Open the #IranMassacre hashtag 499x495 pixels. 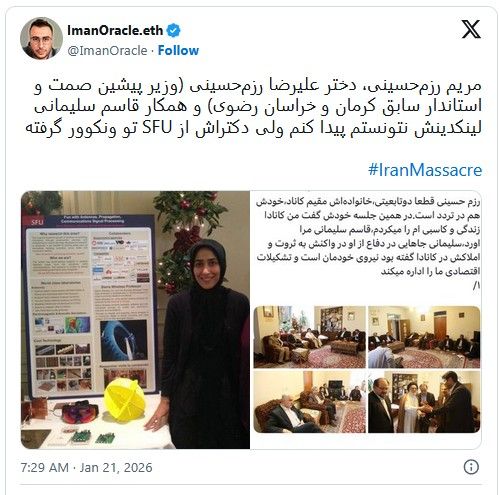(425, 170)
